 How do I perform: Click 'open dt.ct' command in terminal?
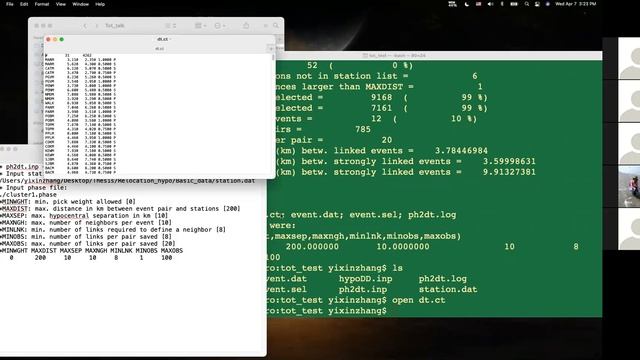(x=419, y=300)
